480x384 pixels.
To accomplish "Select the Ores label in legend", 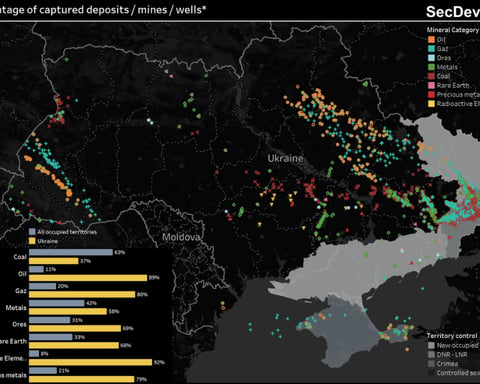I will [444, 58].
